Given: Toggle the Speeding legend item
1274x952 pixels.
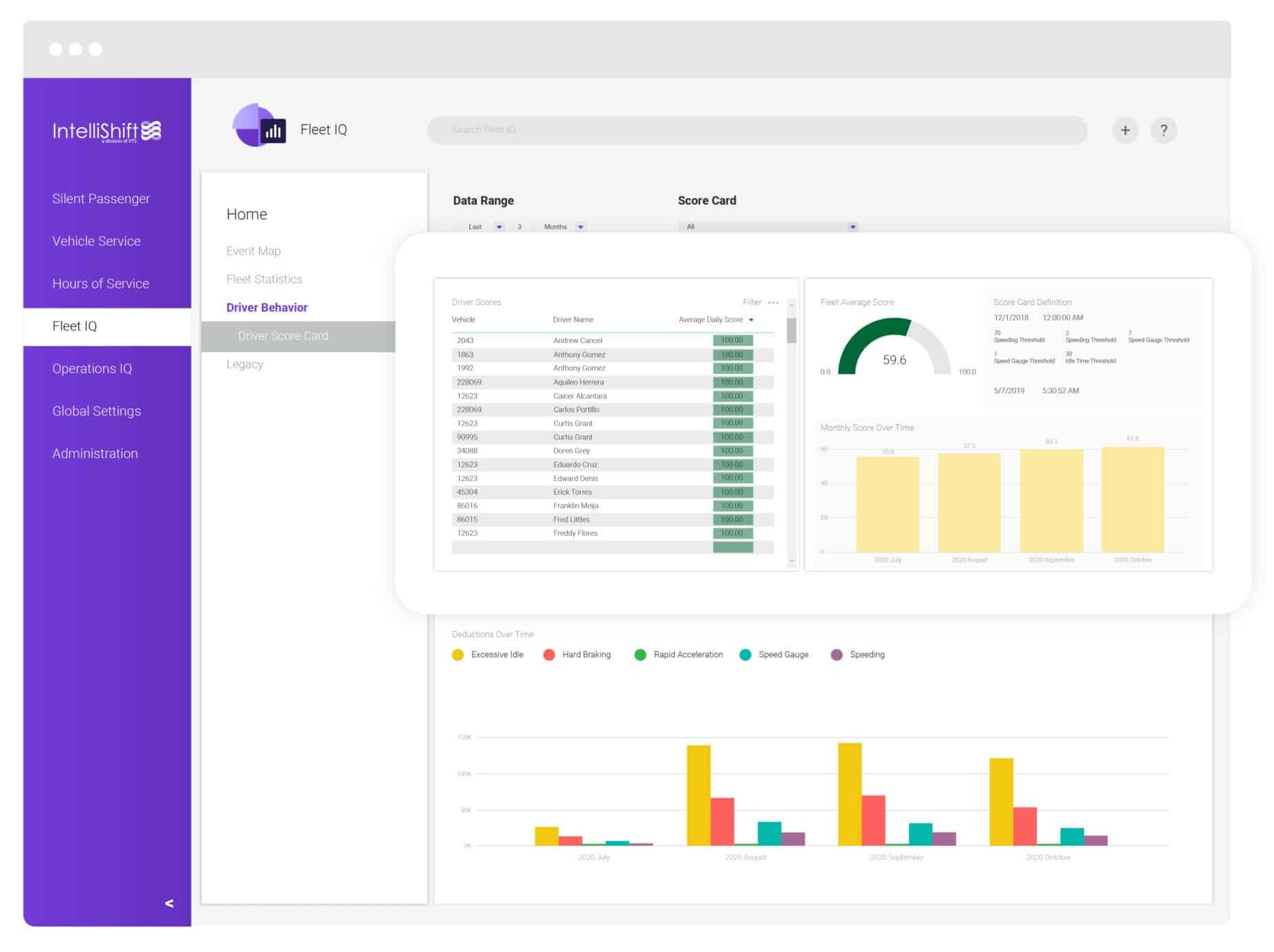Looking at the screenshot, I should tap(836, 654).
